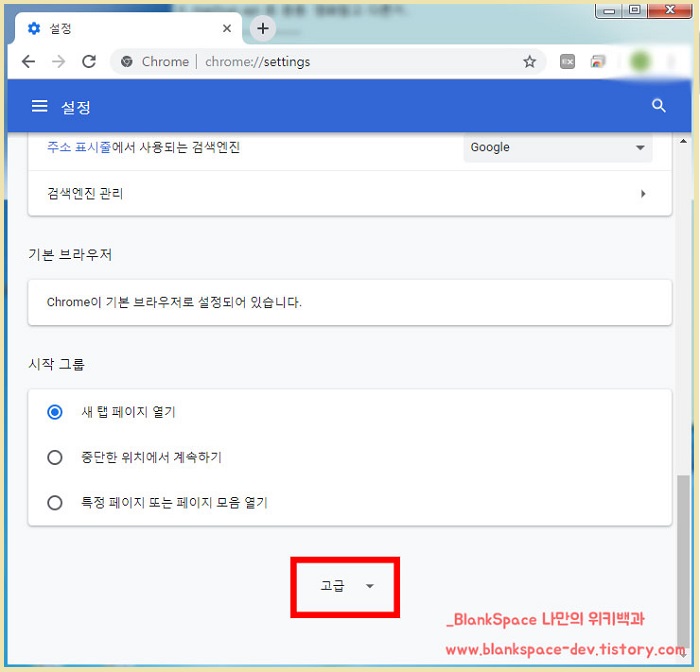Reload the settings page
This screenshot has height=672, width=700.
click(89, 62)
